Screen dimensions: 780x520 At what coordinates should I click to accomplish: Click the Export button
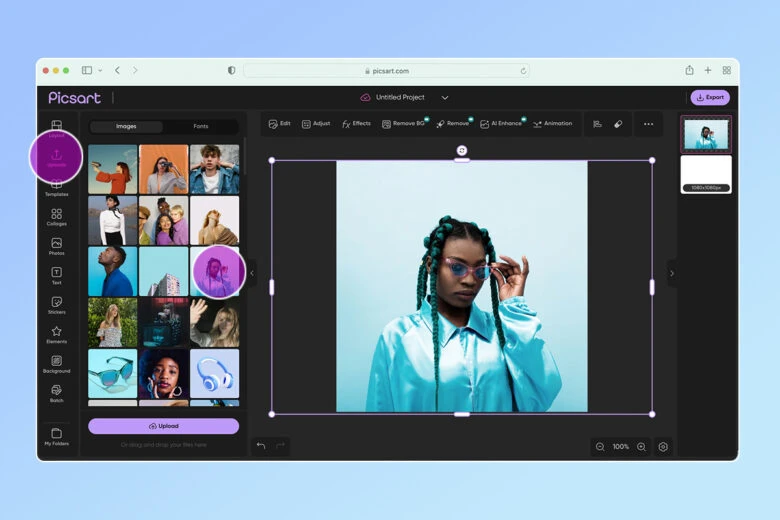(710, 97)
